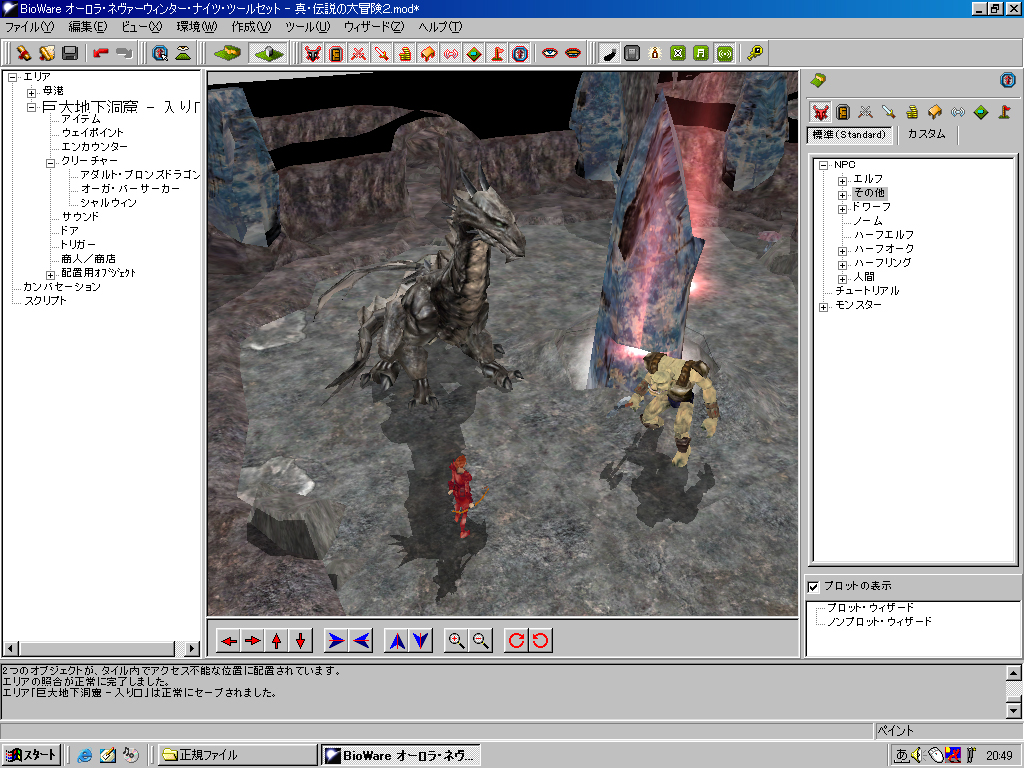Select the door palette icon in right panel
Viewport: 1024px width, 768px height.
843,111
